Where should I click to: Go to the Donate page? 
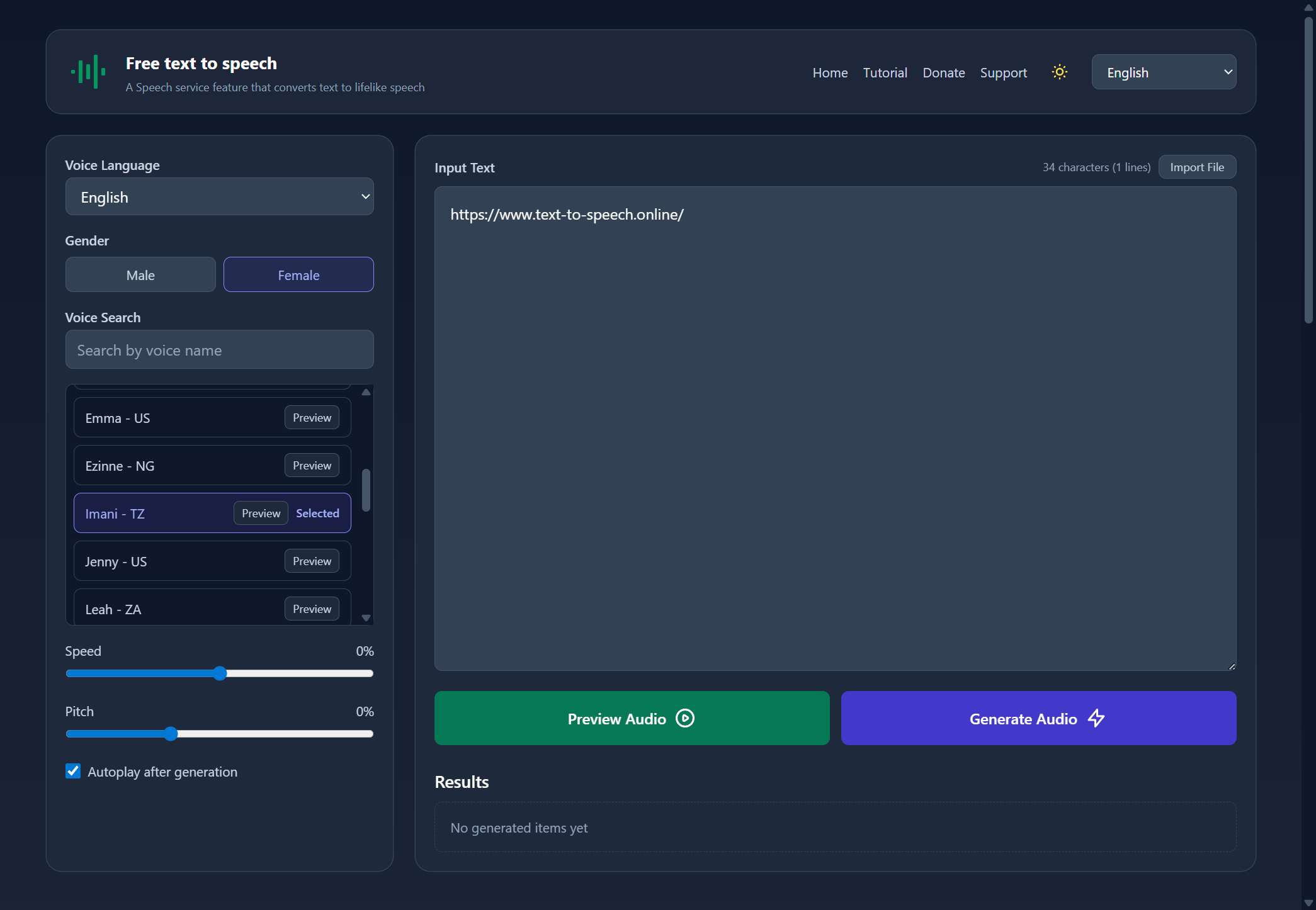tap(943, 72)
